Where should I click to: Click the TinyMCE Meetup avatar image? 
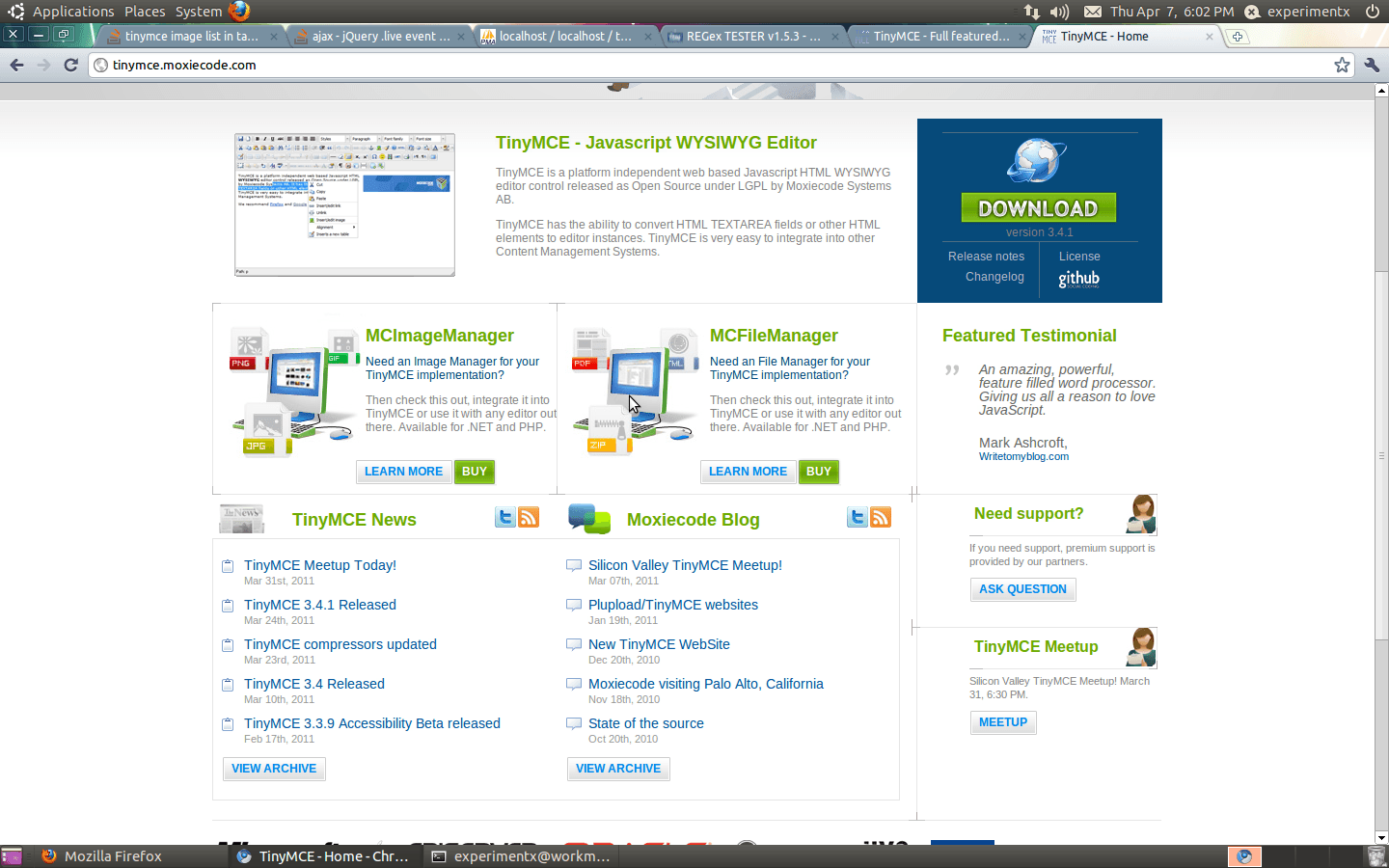point(1142,647)
